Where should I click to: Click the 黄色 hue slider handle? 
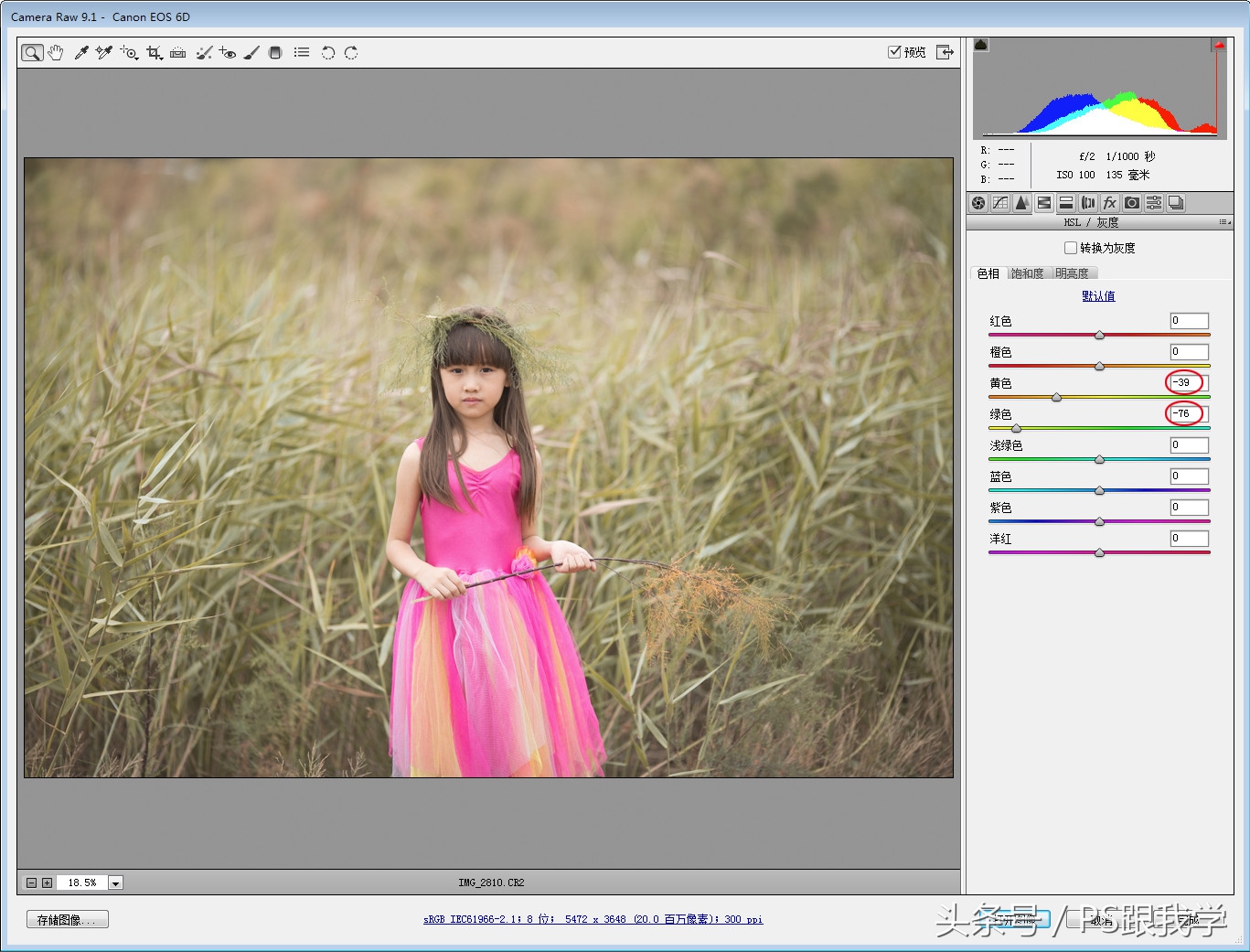point(1056,397)
